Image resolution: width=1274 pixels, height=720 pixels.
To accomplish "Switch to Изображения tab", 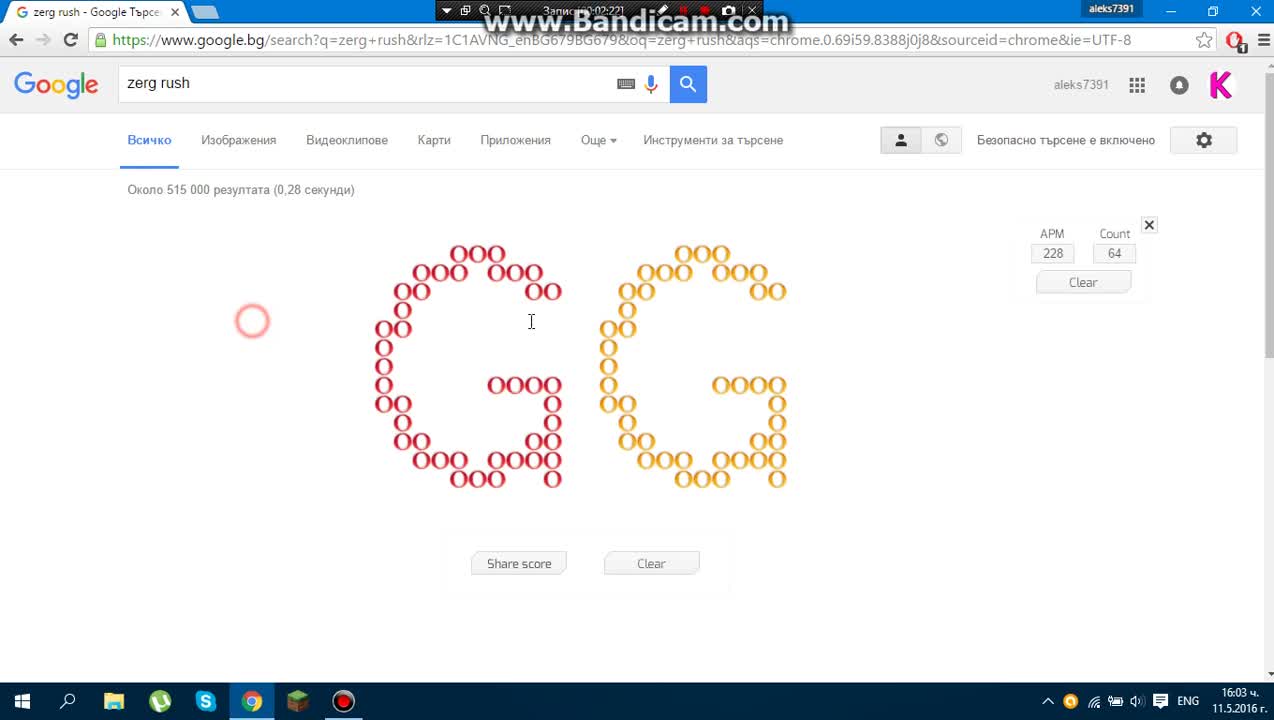I will [x=238, y=140].
